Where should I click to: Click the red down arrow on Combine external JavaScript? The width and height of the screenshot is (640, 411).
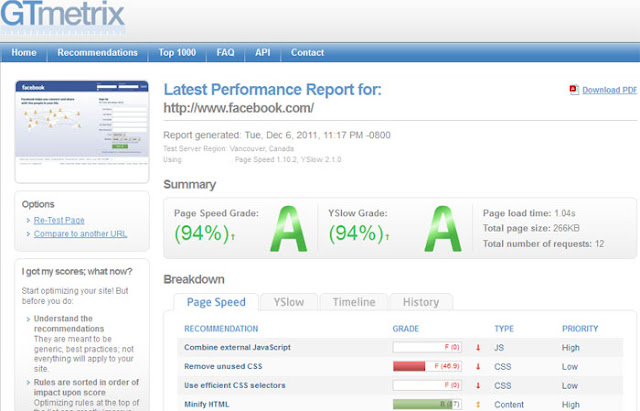[x=478, y=348]
